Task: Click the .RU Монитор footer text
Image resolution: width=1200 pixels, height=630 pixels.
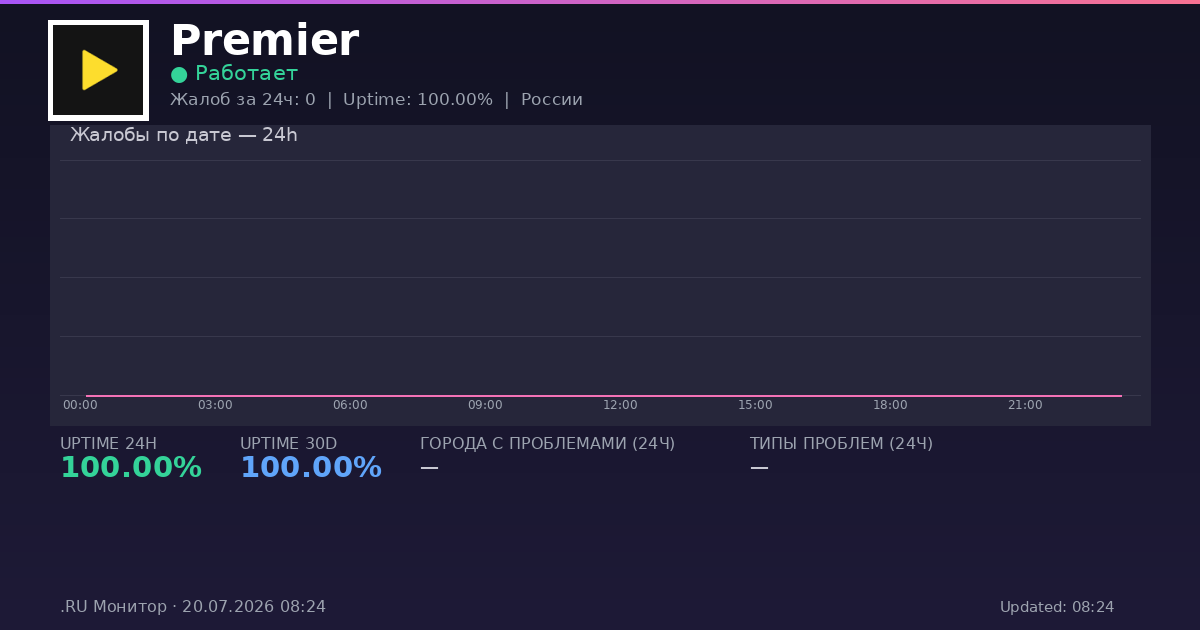Action: coord(113,607)
